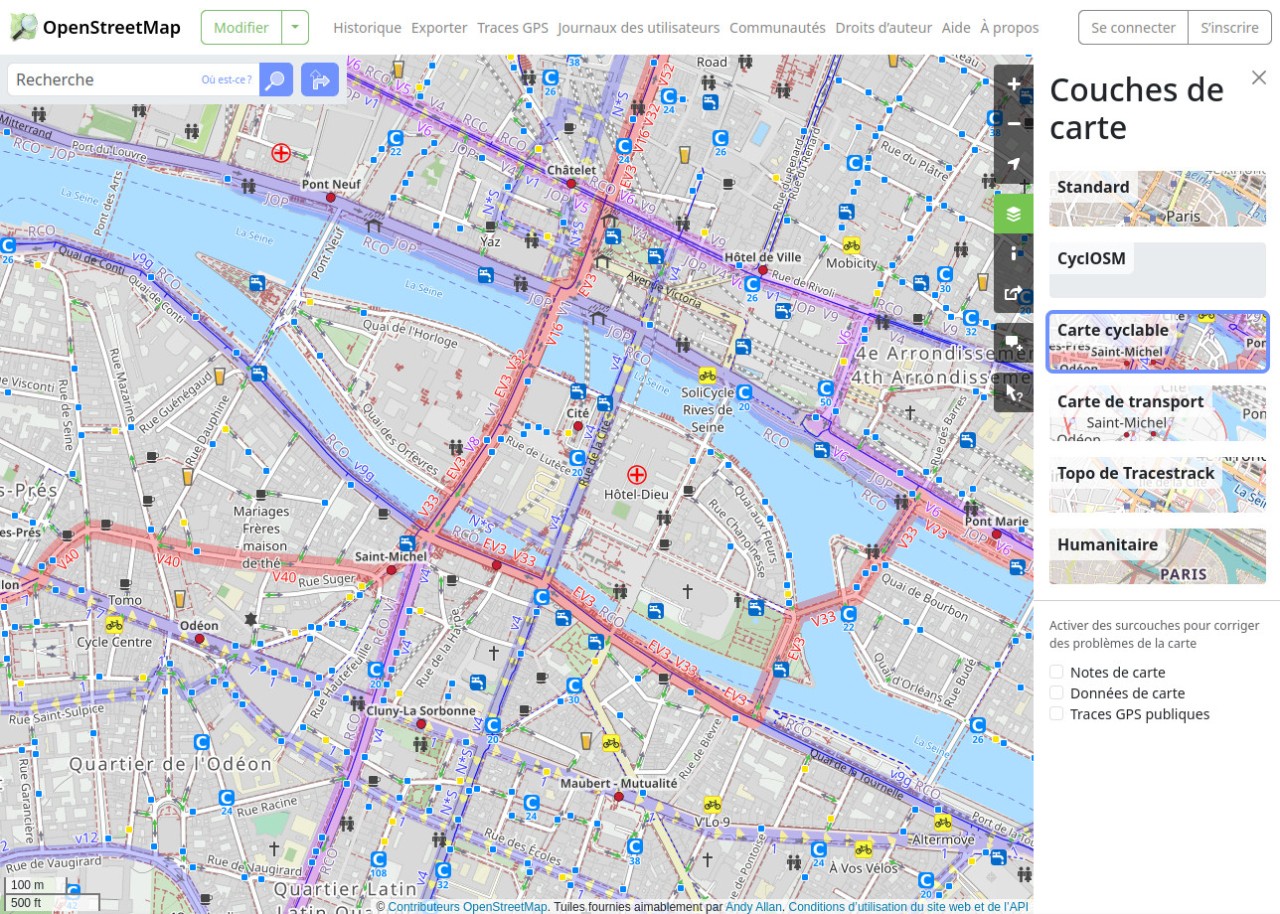This screenshot has width=1280, height=914.
Task: Select the Standard map layer
Action: coord(1158,198)
